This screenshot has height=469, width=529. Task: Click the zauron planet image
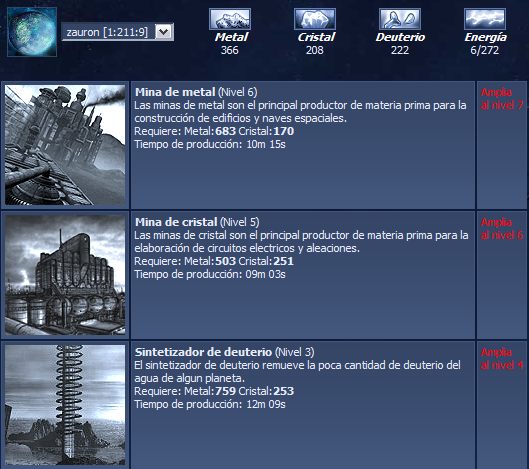[x=32, y=32]
